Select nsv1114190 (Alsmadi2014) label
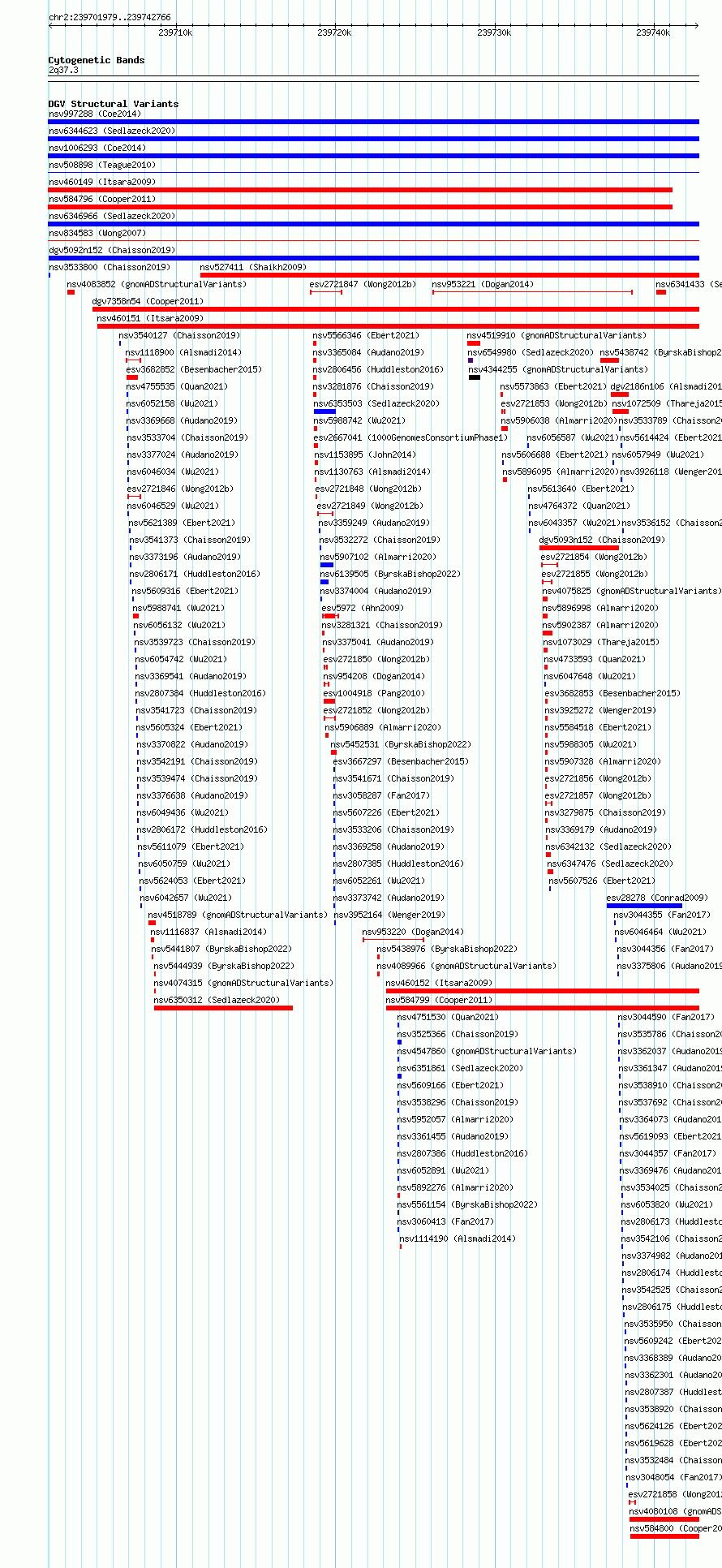 click(x=458, y=1238)
